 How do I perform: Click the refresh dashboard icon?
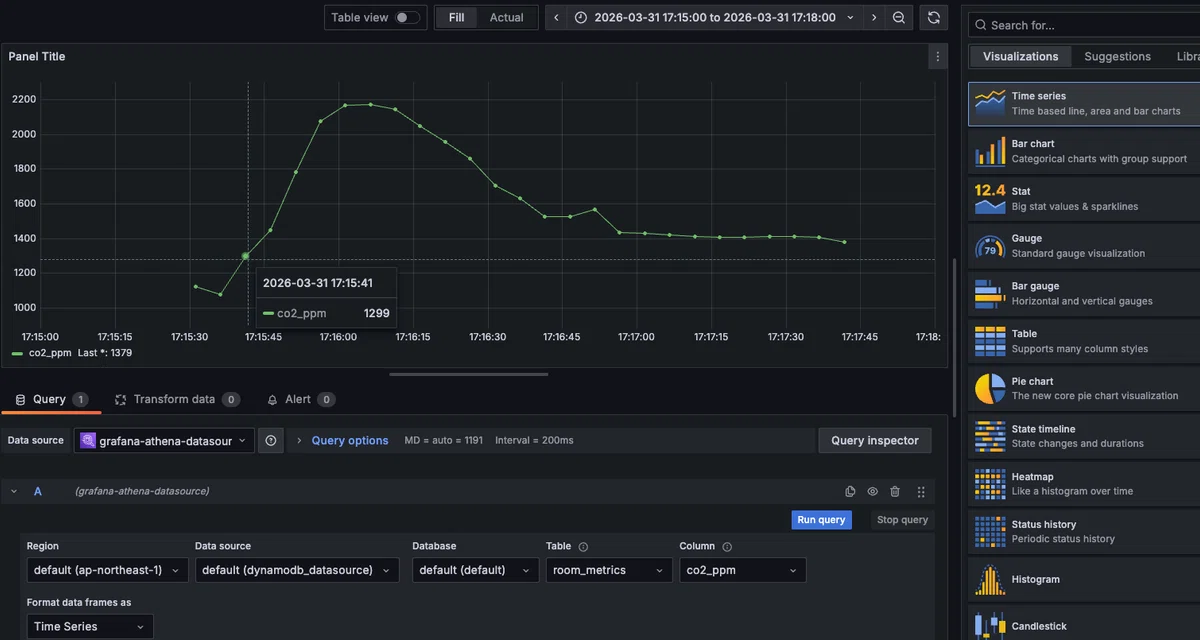(934, 18)
